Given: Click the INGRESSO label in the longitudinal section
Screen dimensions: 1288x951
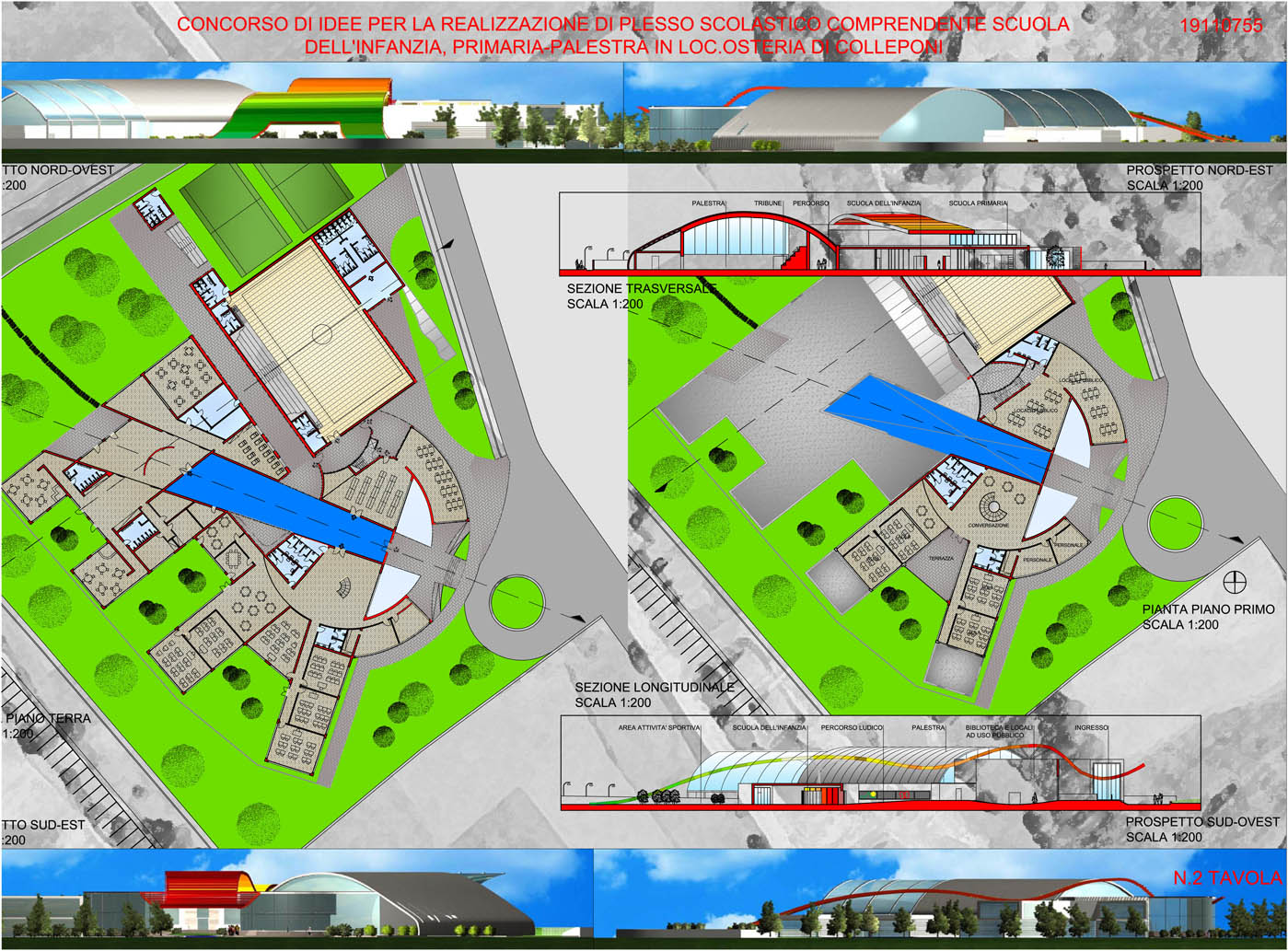Looking at the screenshot, I should (x=1091, y=728).
